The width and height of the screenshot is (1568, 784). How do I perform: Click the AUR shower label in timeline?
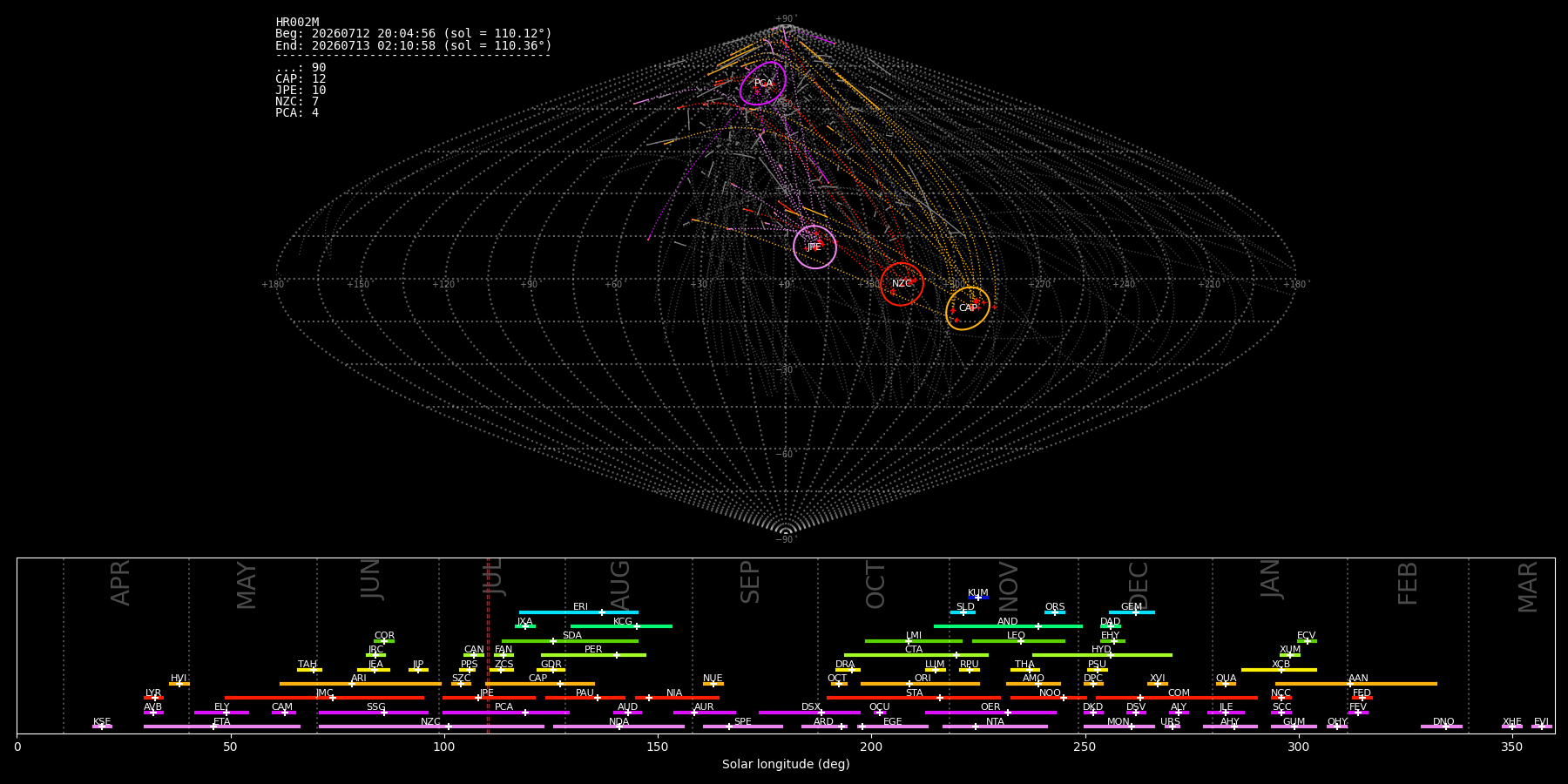[x=704, y=707]
